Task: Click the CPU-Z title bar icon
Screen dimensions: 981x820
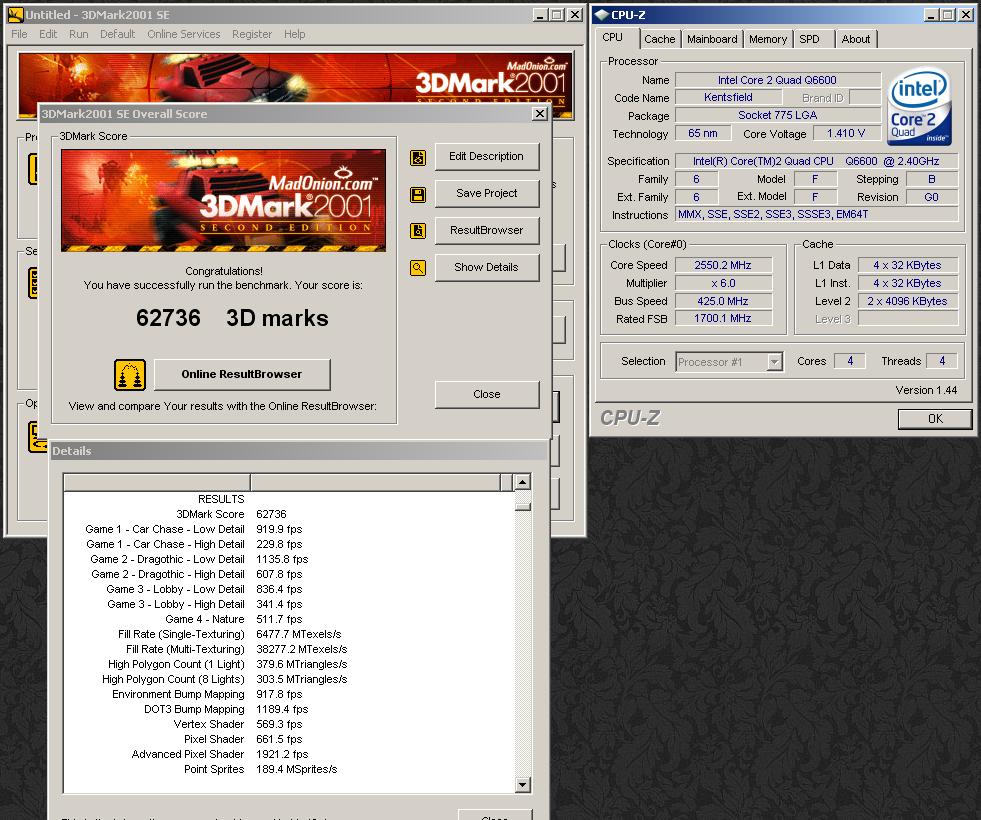Action: [x=602, y=14]
